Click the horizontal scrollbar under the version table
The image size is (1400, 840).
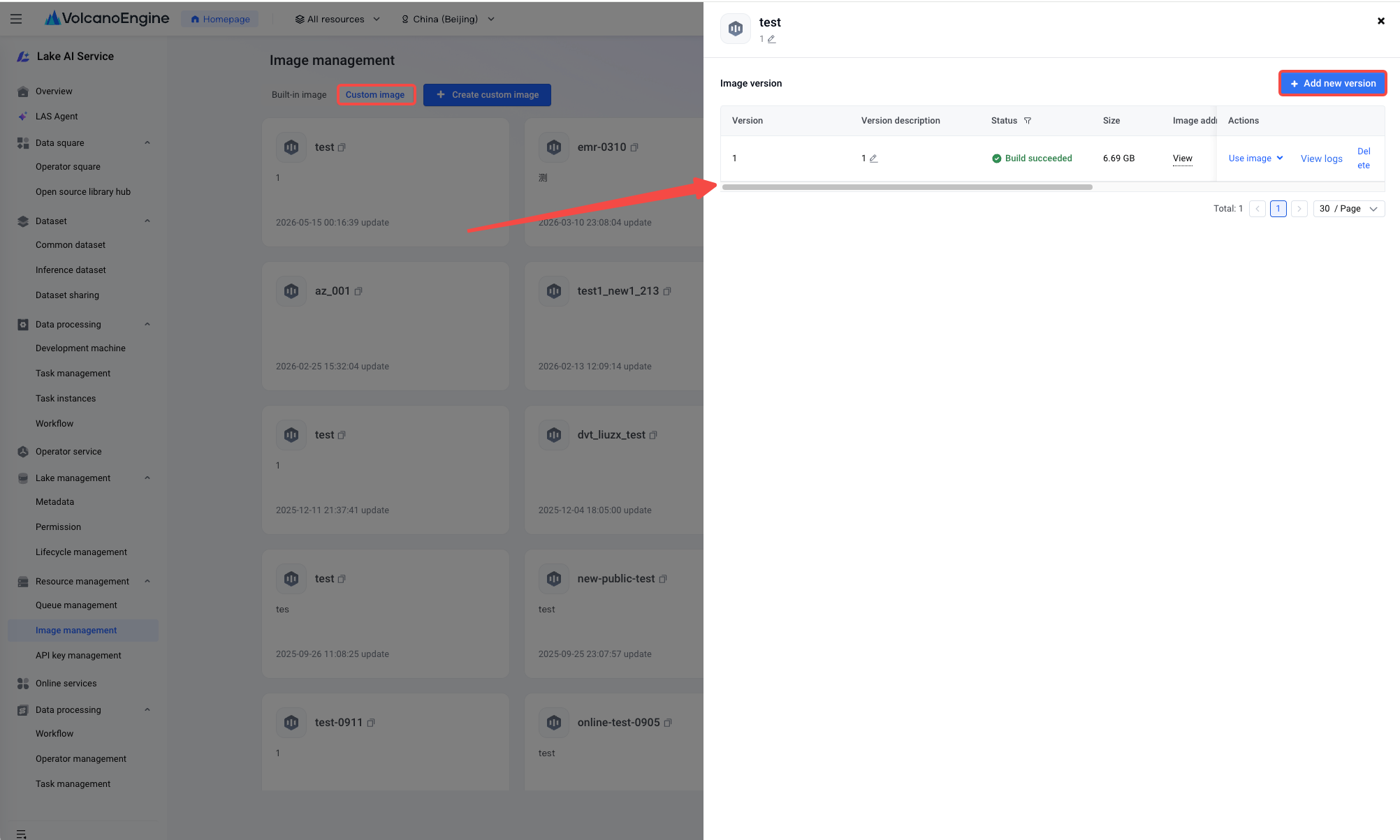[907, 187]
